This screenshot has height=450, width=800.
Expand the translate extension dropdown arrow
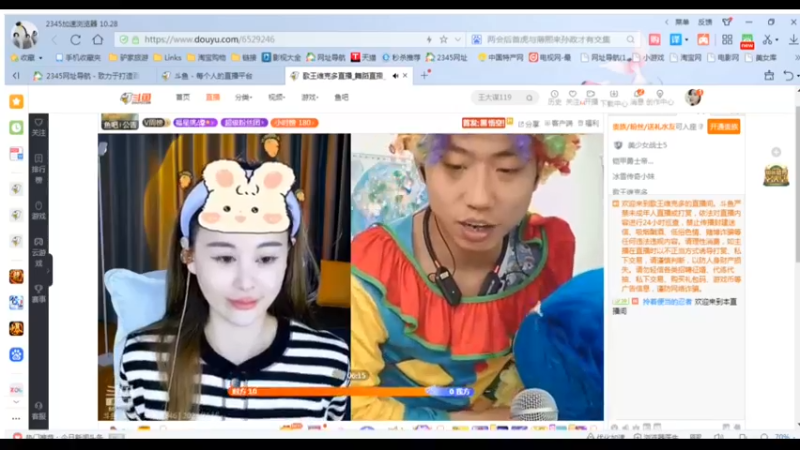coord(686,40)
